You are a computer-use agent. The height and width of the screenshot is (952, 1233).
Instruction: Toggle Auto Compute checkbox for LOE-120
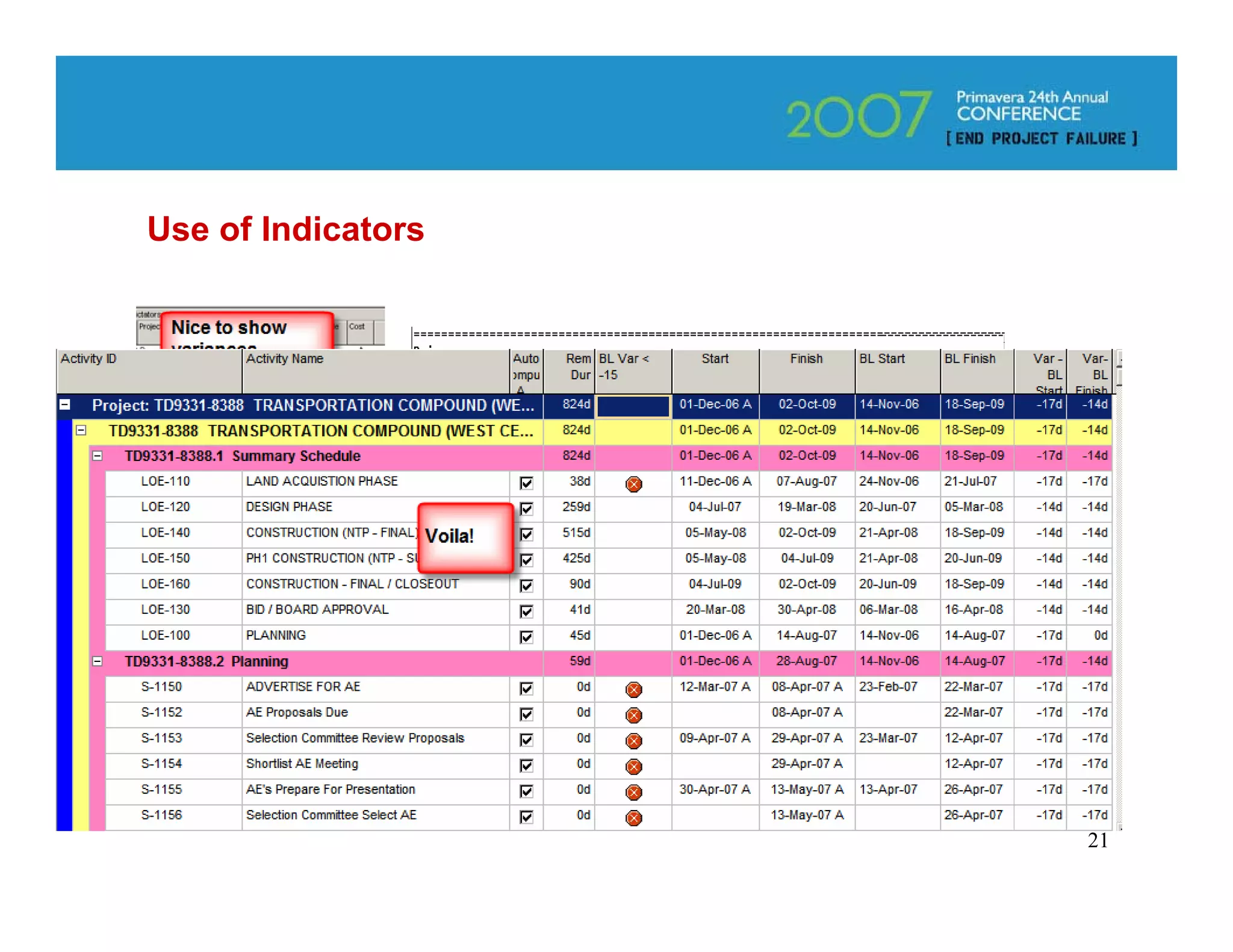[x=526, y=508]
